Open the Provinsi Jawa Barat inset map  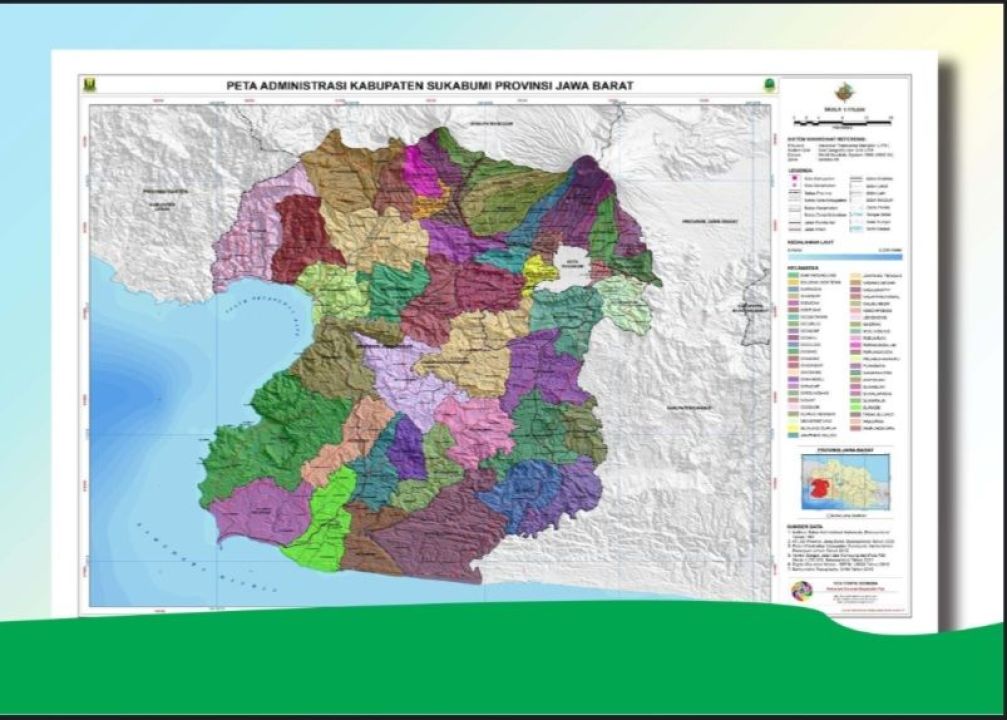point(843,480)
